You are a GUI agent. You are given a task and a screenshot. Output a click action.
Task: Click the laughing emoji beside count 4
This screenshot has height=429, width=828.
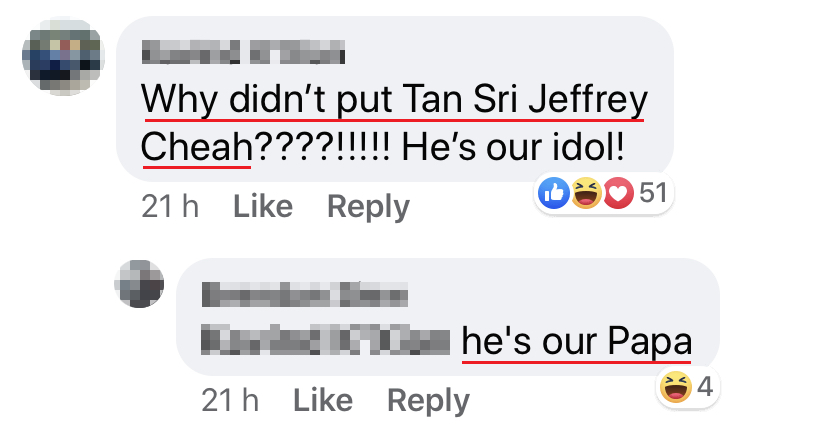click(x=676, y=387)
